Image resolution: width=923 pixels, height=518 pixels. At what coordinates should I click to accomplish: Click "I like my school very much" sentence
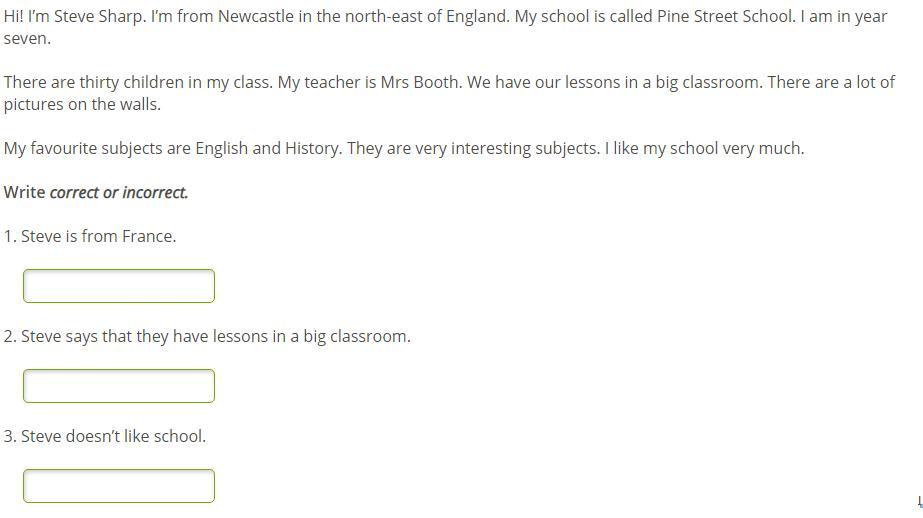point(703,148)
